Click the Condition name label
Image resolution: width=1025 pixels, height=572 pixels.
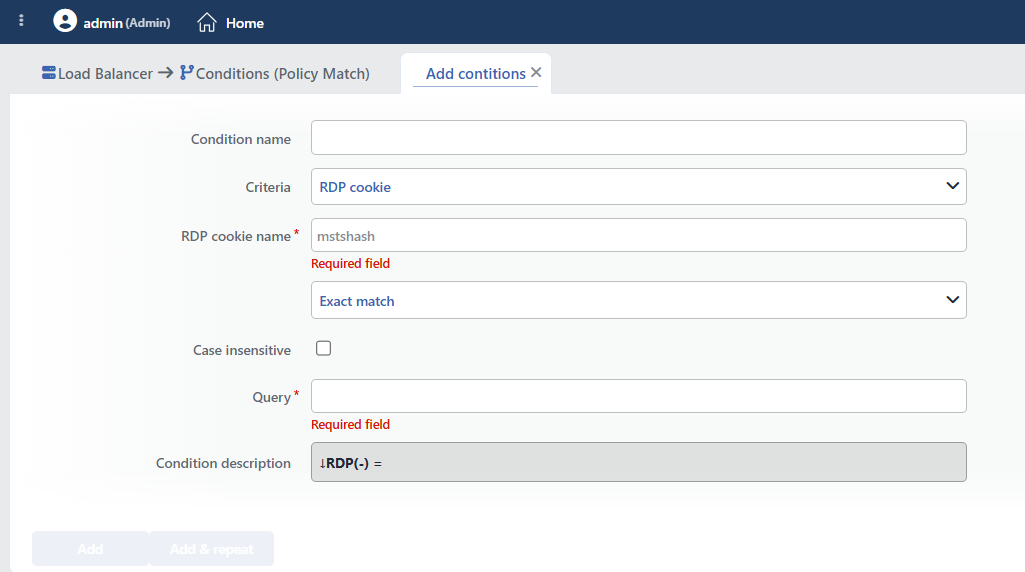(x=241, y=139)
